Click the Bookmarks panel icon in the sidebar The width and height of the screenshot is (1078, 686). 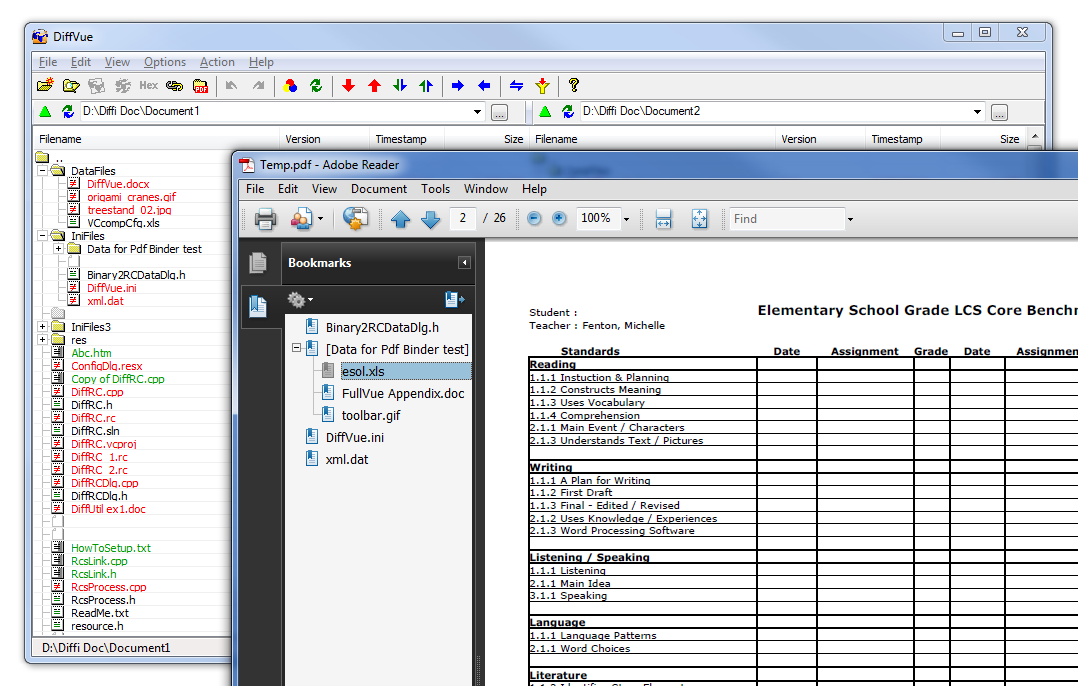258,306
